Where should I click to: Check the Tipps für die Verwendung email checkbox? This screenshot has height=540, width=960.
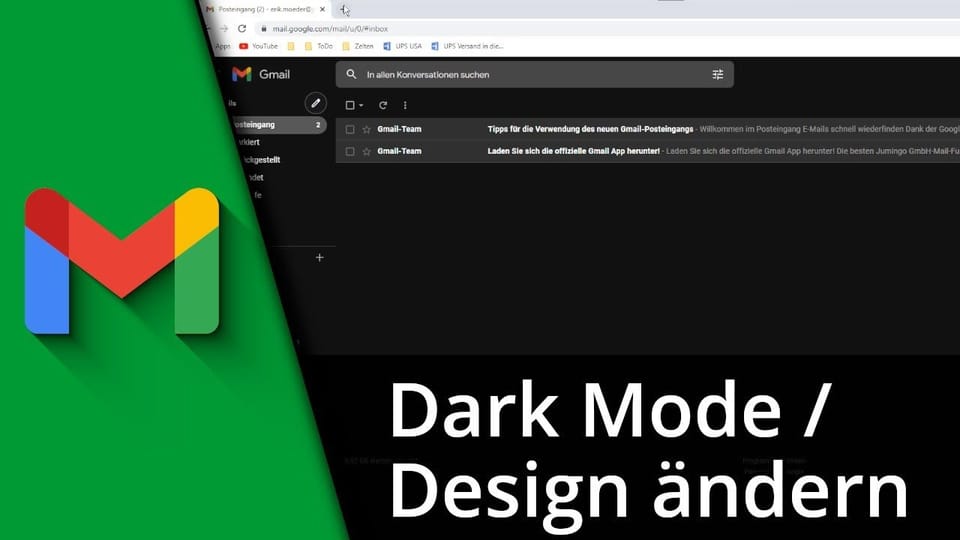350,129
